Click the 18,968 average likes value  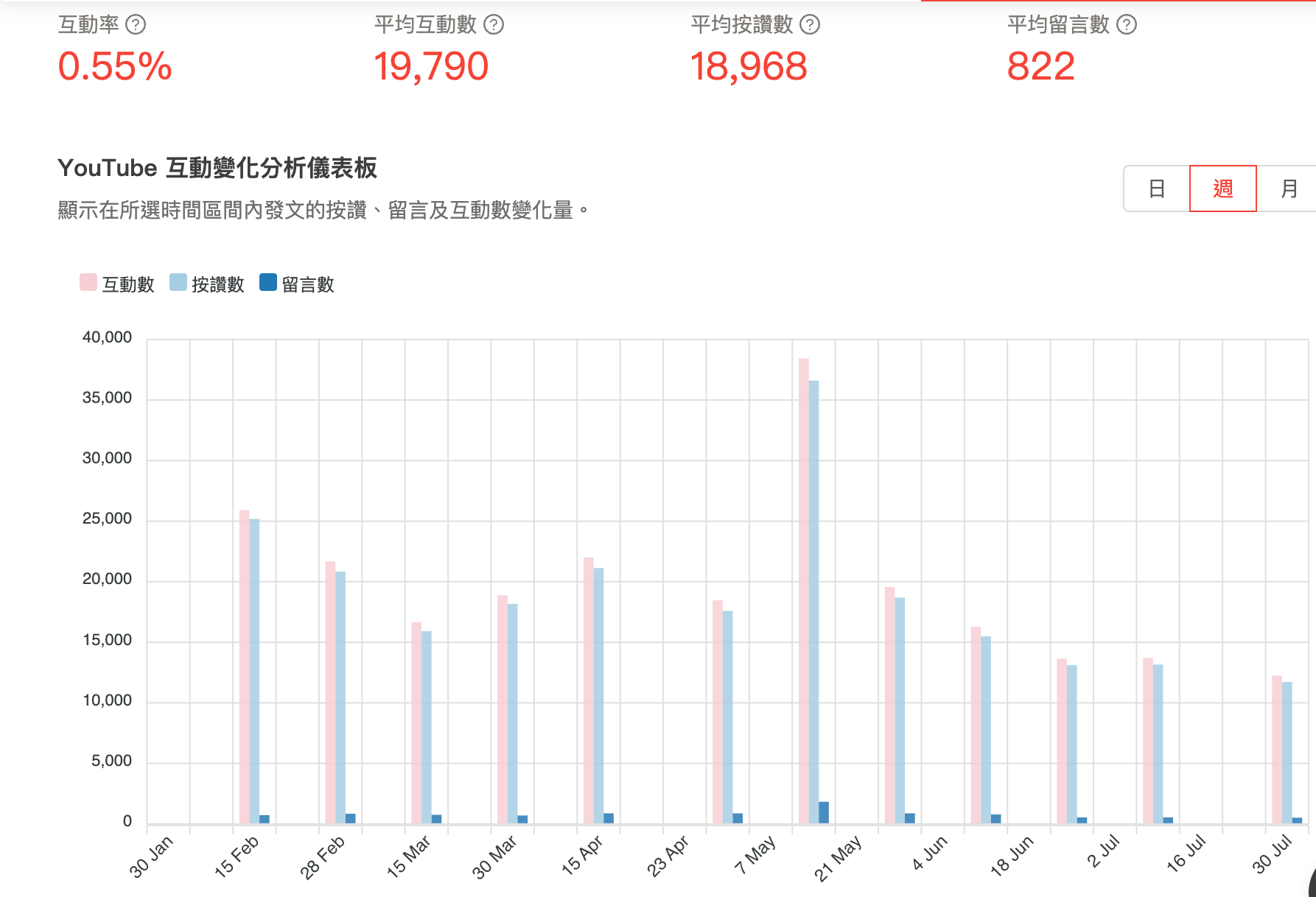(749, 67)
